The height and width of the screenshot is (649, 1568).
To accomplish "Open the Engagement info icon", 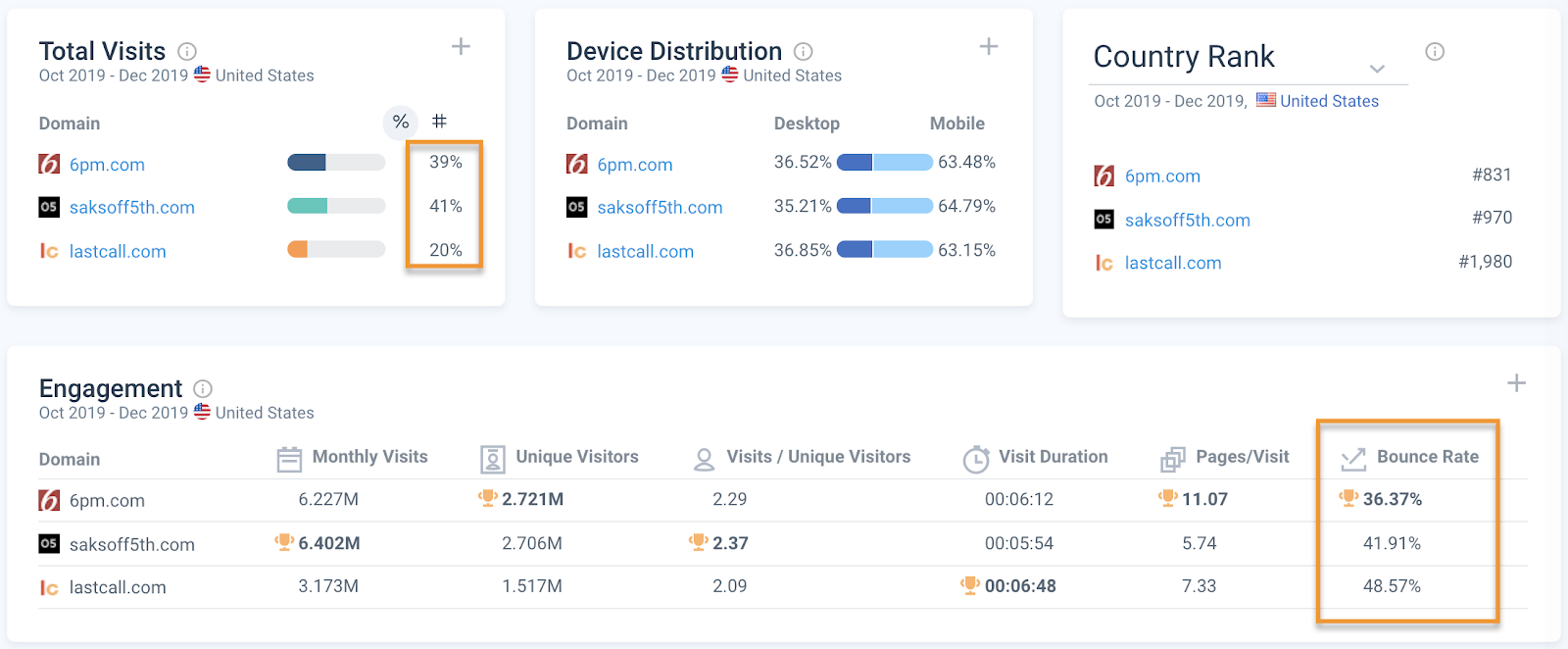I will [203, 388].
